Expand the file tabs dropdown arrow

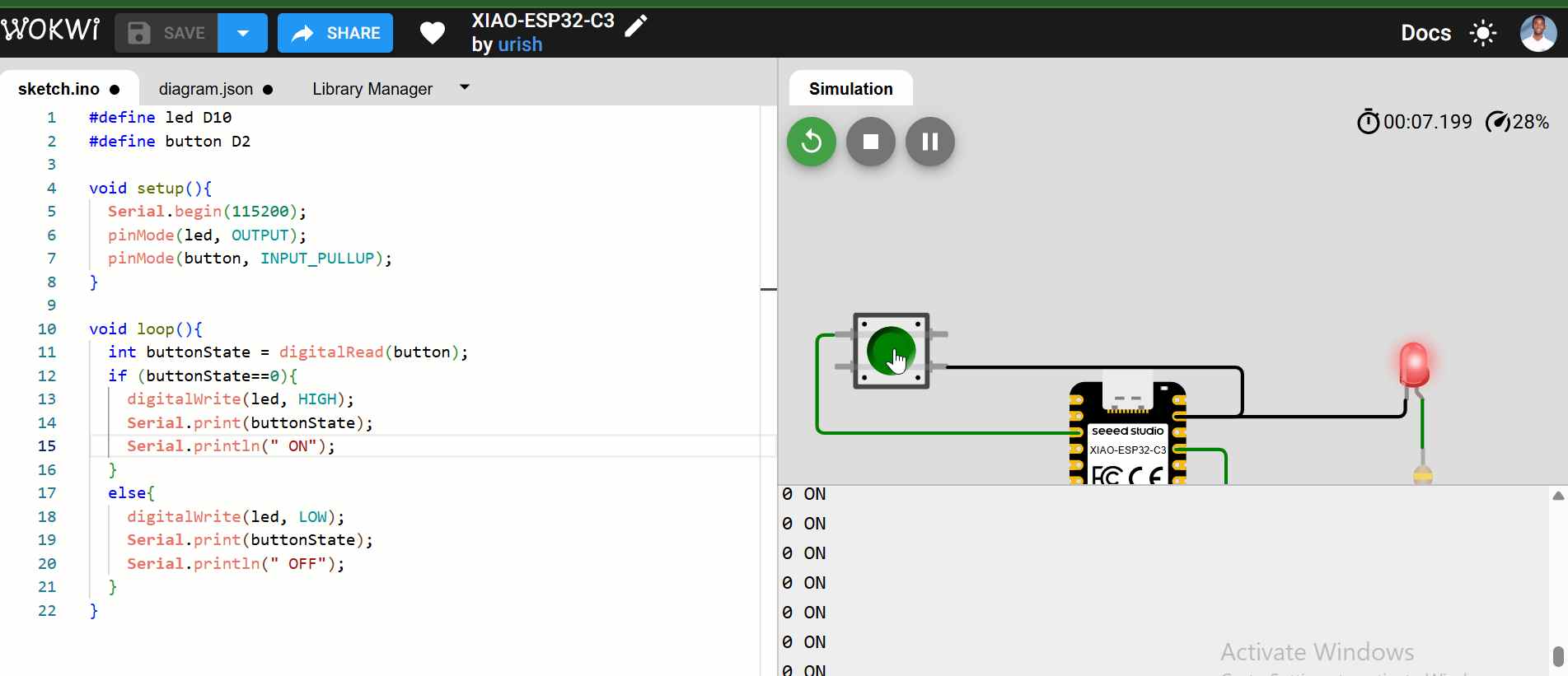(465, 86)
